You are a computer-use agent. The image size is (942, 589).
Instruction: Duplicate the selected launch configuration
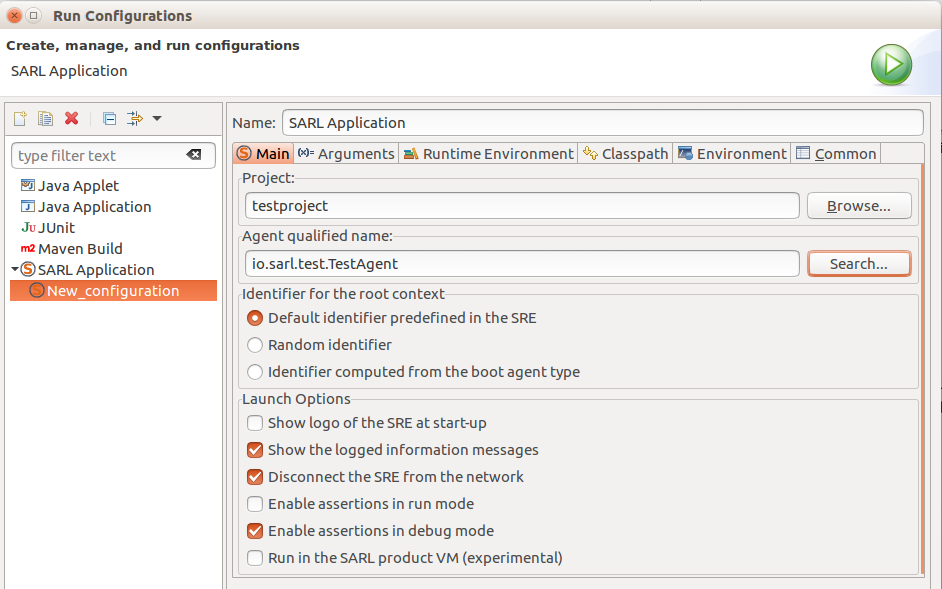(46, 118)
